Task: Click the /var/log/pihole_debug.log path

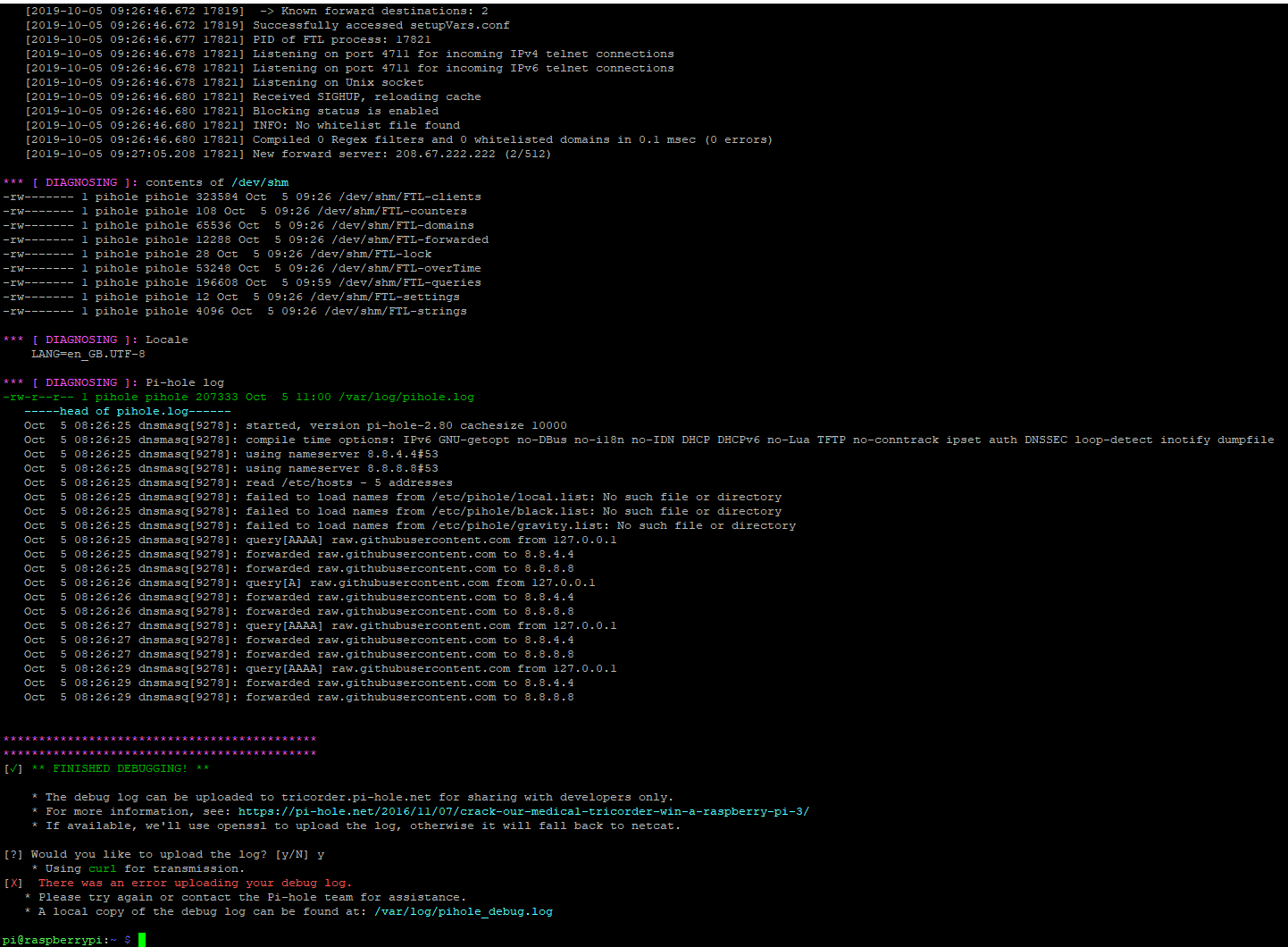Action: click(464, 911)
